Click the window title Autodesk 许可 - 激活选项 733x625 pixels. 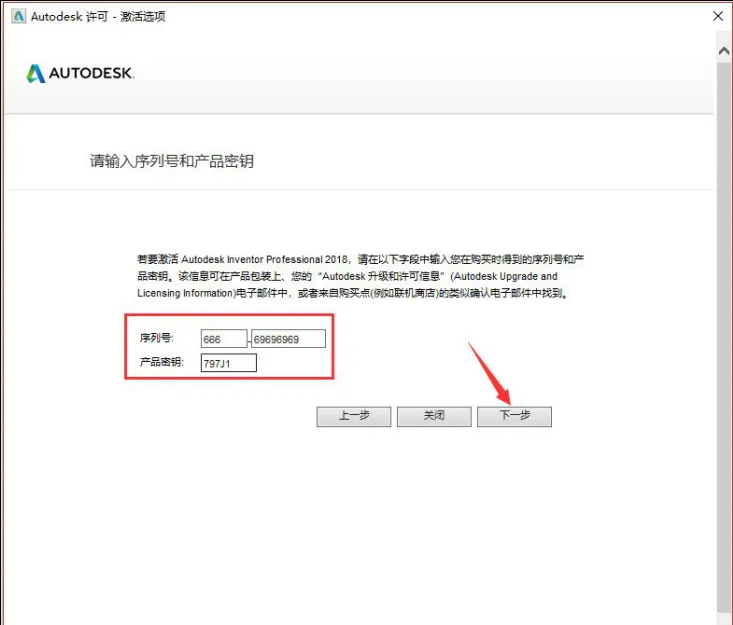[x=98, y=16]
